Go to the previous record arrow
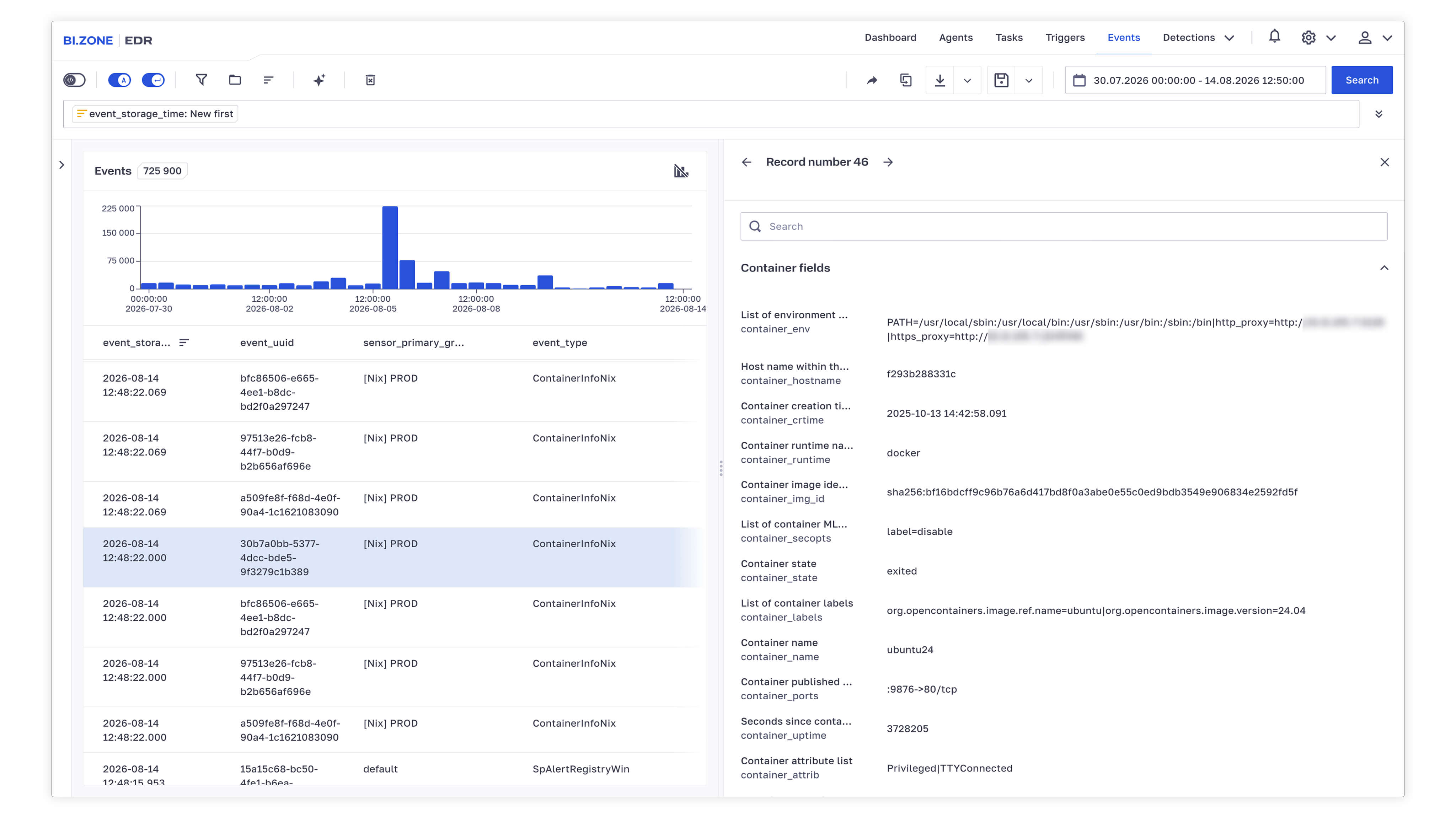1456x818 pixels. 746,162
